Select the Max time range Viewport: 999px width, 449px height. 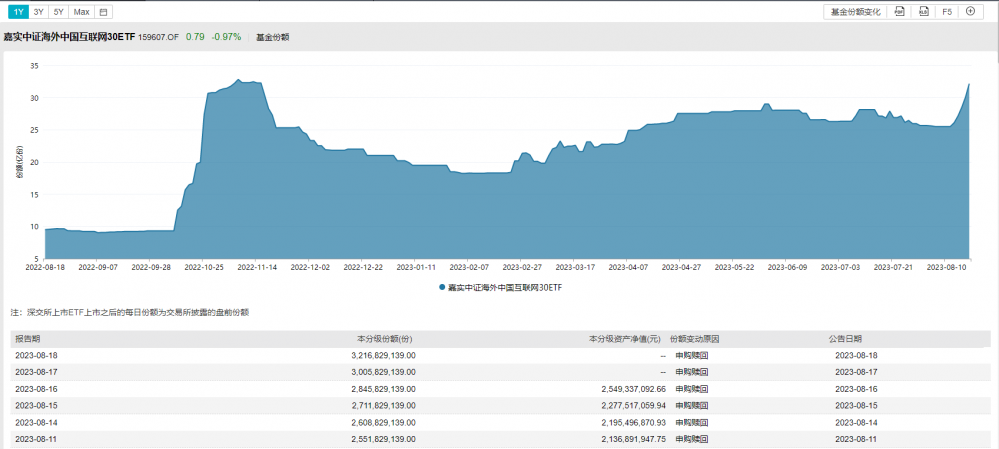82,12
